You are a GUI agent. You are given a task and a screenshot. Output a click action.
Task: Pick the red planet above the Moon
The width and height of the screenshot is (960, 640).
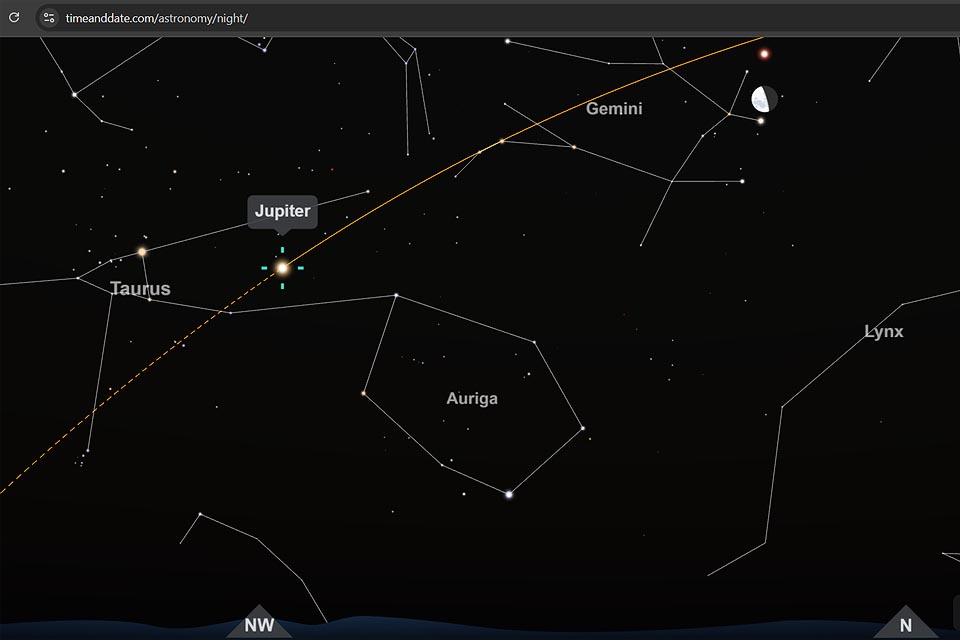pos(764,54)
